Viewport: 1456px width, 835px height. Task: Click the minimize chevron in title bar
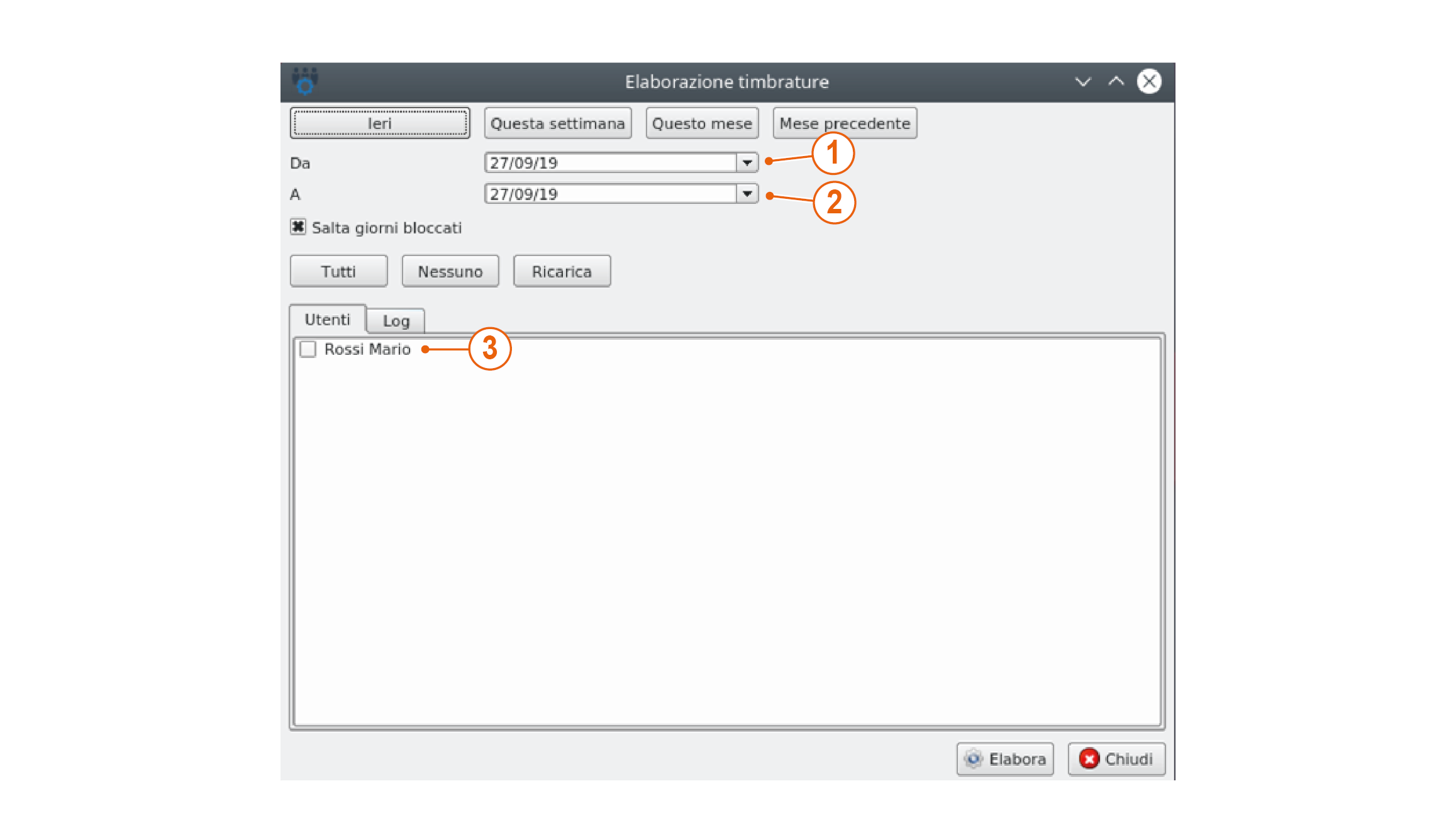click(x=1082, y=82)
